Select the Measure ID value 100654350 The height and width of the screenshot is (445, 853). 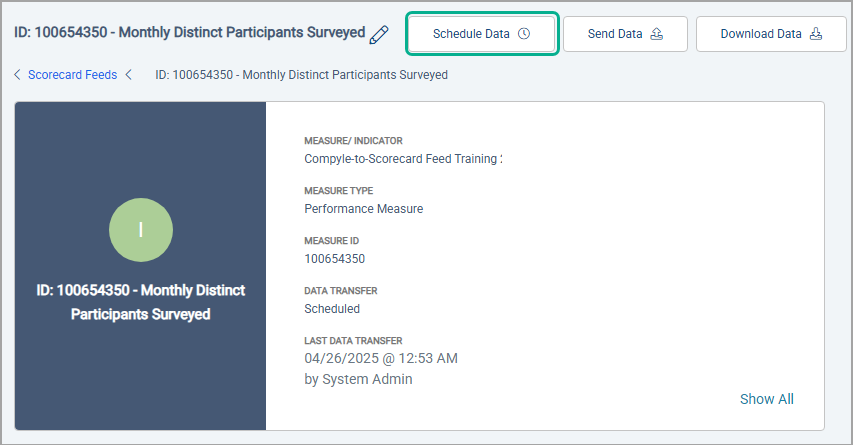tap(334, 259)
